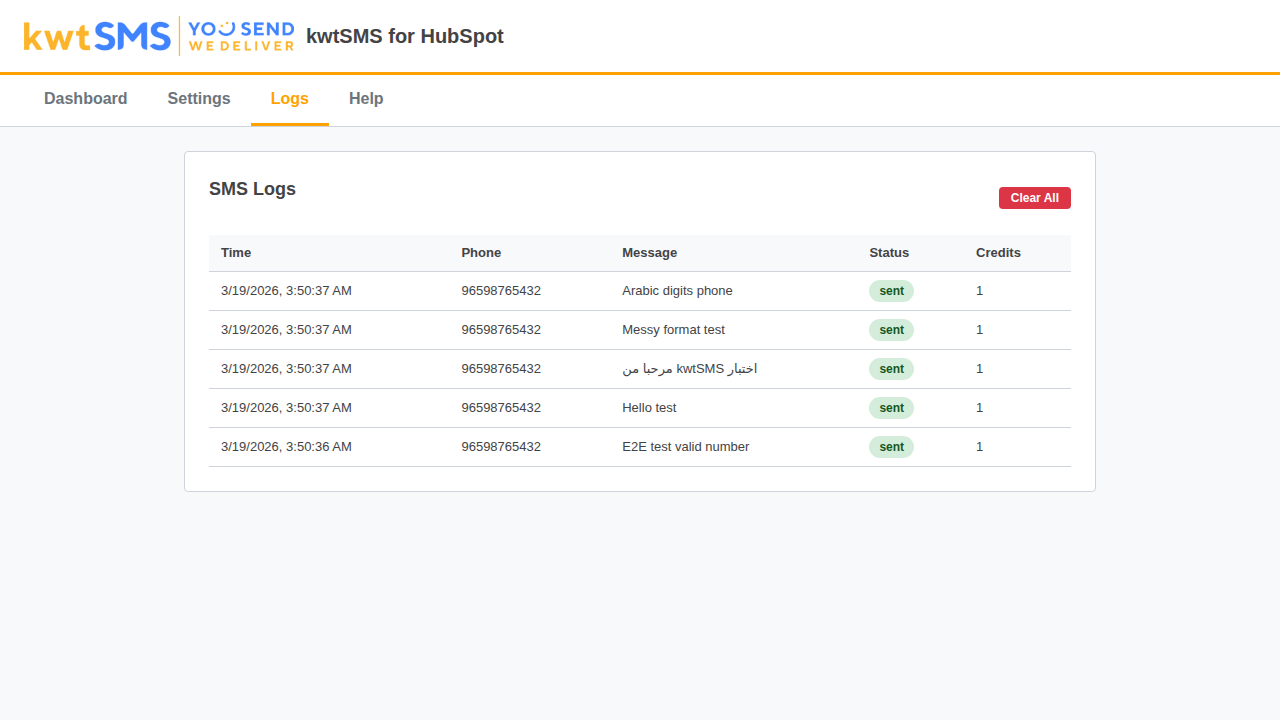Click the 'kwtSMS for HubSpot' title
This screenshot has height=720, width=1280.
405,37
